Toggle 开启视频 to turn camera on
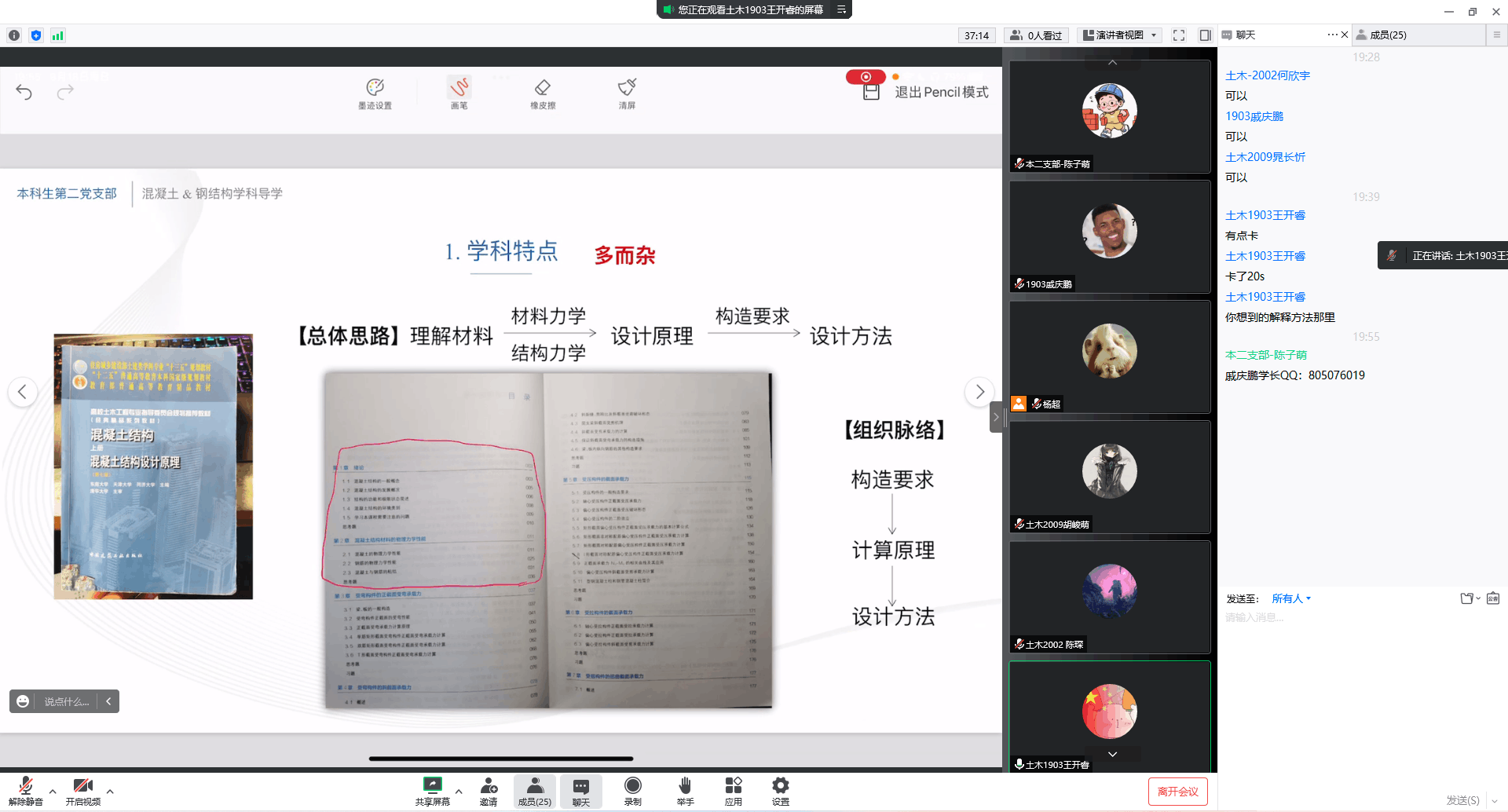This screenshot has height=812, width=1508. pos(82,790)
